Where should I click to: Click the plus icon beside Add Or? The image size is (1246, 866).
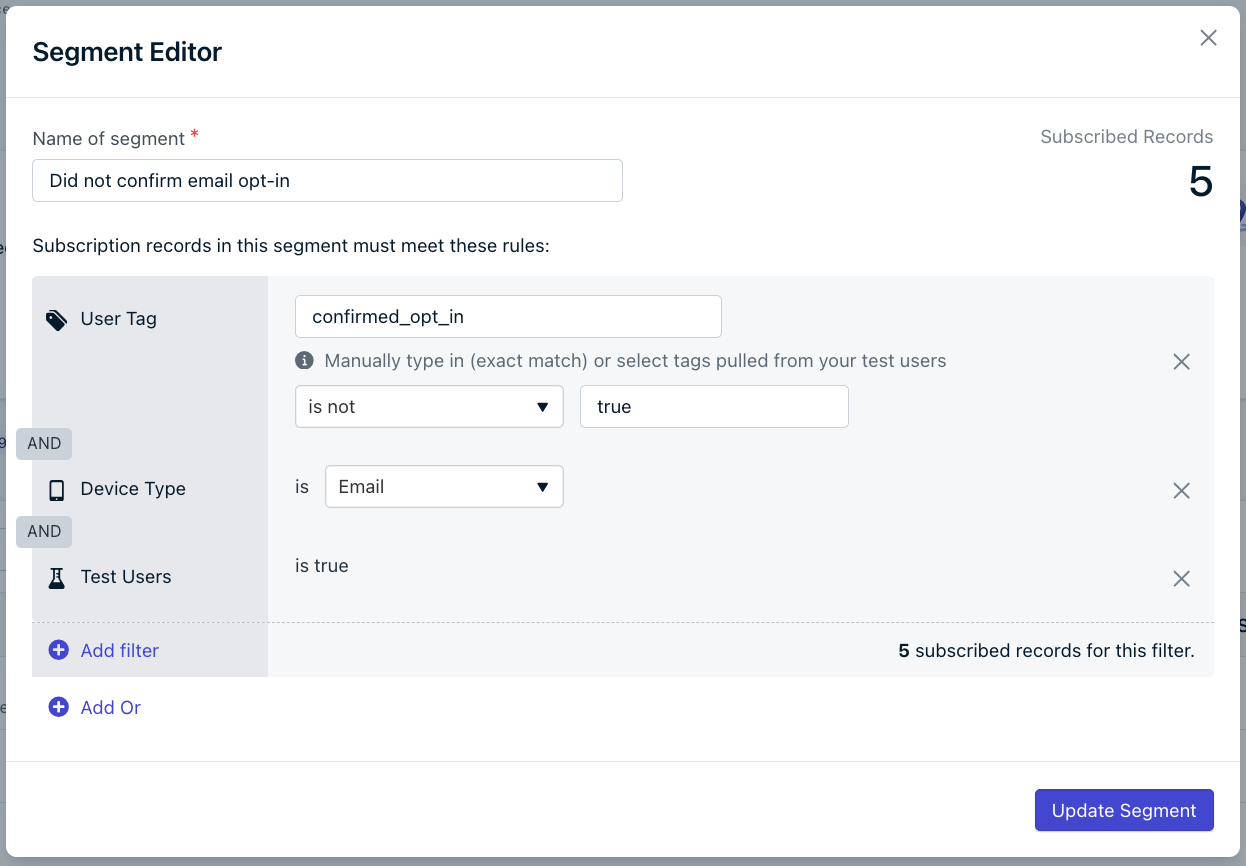pyautogui.click(x=59, y=707)
